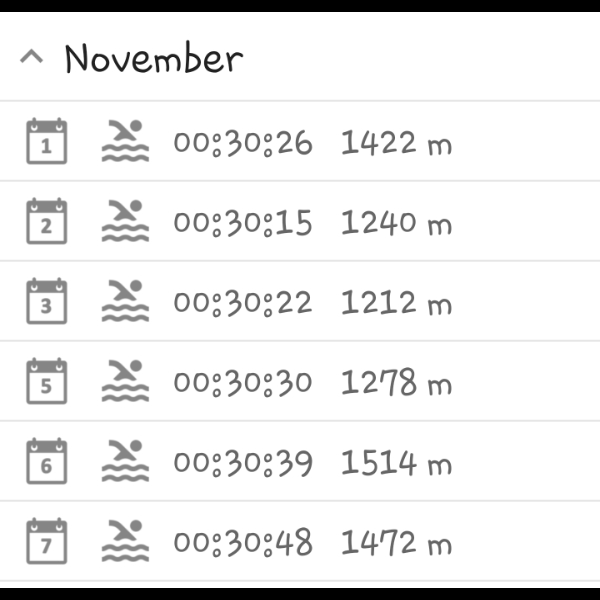Open the 1514 m swim entry

(x=396, y=463)
